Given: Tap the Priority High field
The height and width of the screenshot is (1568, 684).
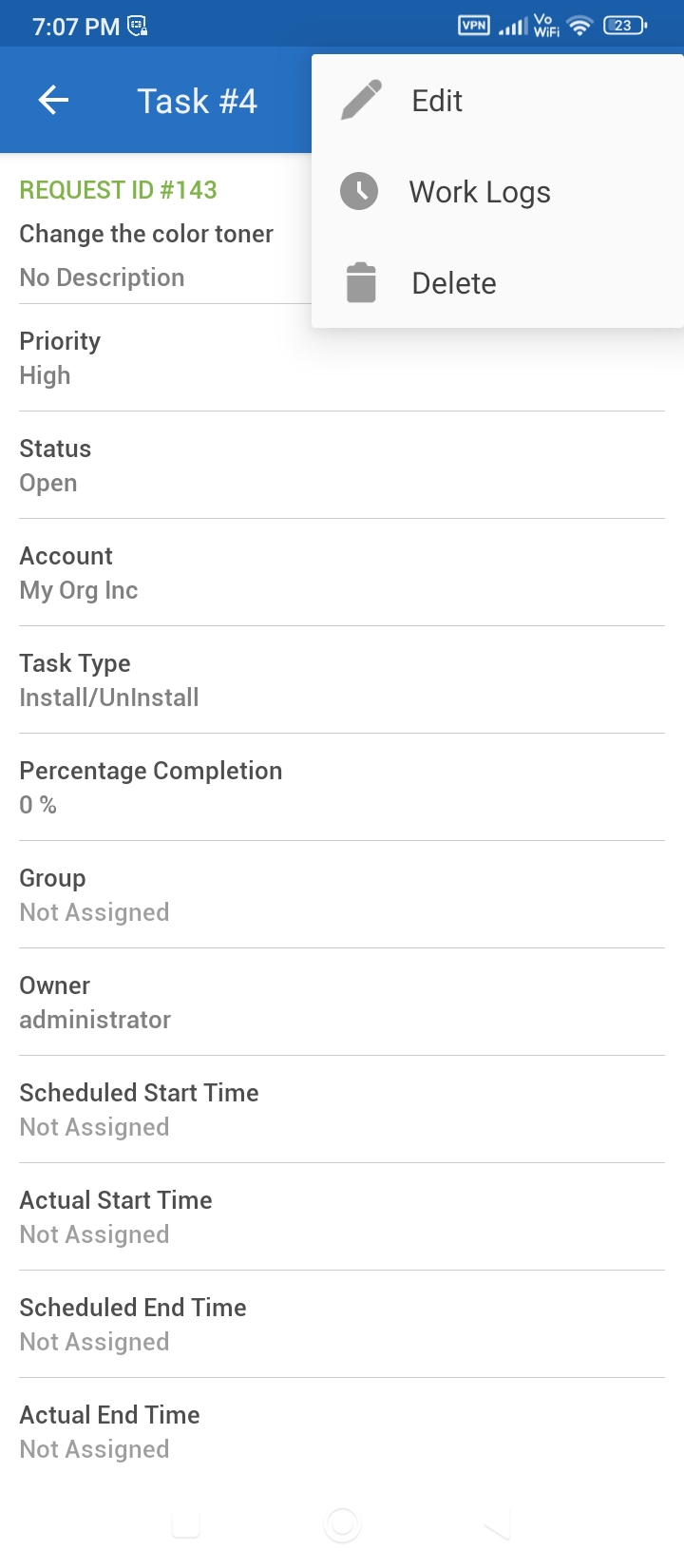Looking at the screenshot, I should click(342, 358).
